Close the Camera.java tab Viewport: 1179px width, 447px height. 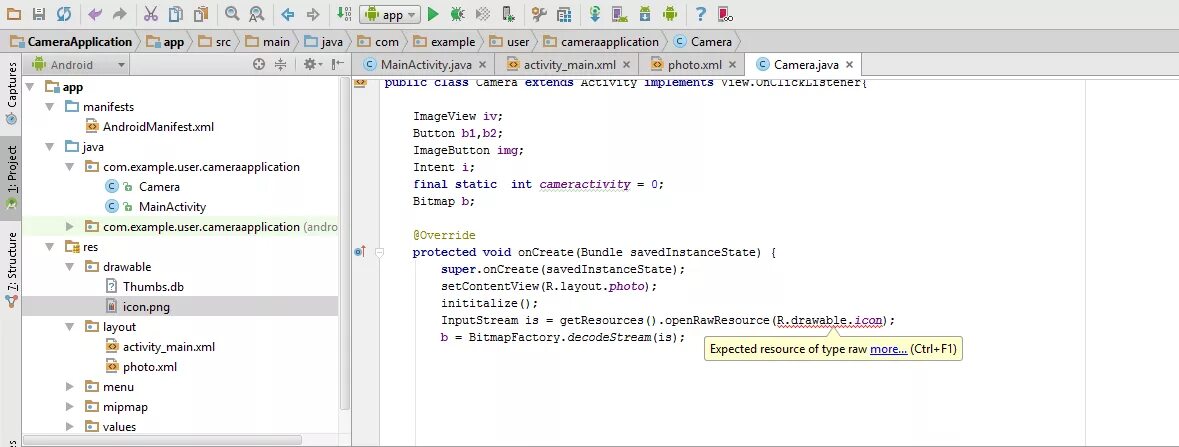tap(849, 65)
